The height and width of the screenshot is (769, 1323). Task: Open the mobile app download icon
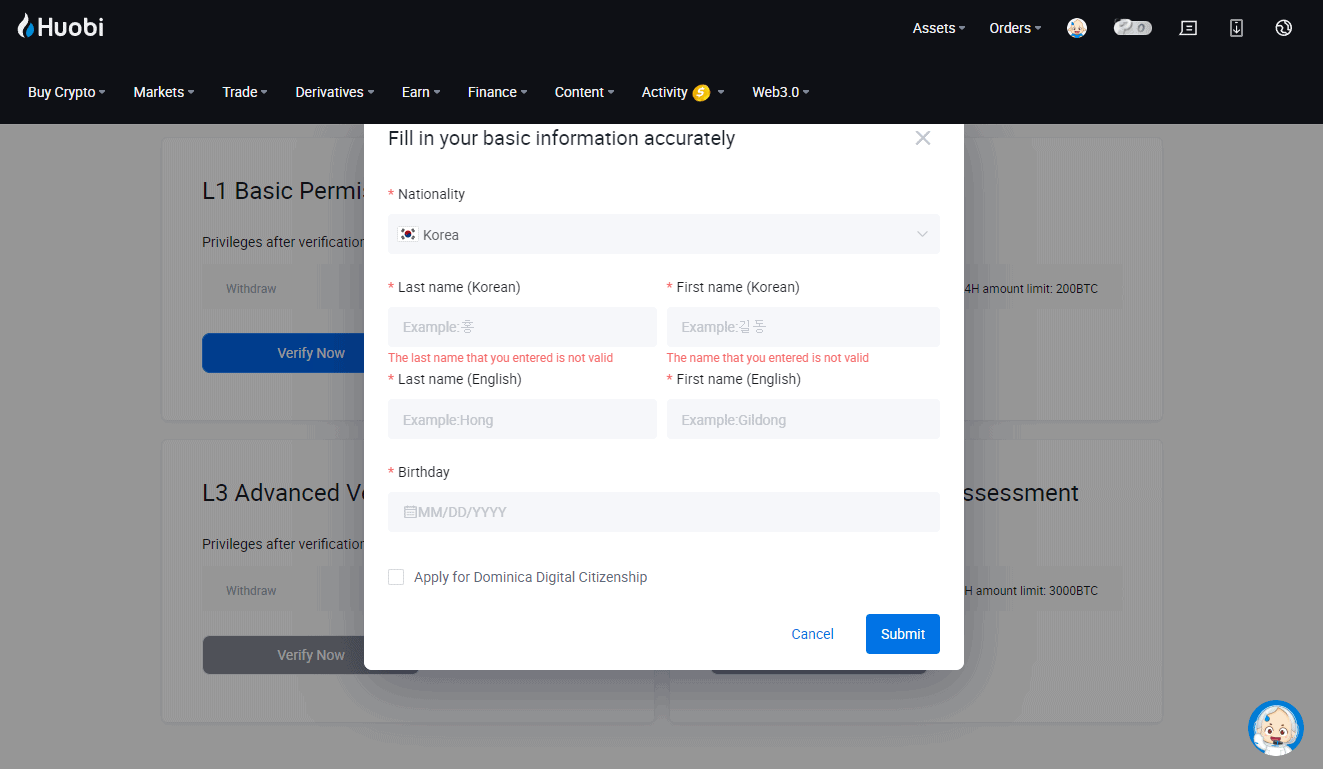coord(1236,28)
